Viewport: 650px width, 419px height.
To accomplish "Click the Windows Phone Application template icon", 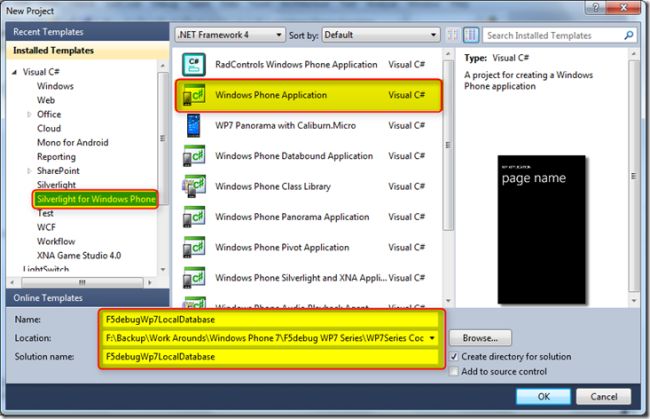I will [x=194, y=95].
